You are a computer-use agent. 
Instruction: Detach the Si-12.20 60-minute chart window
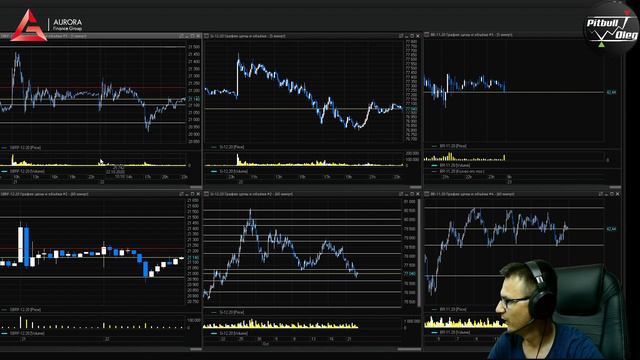point(401,194)
